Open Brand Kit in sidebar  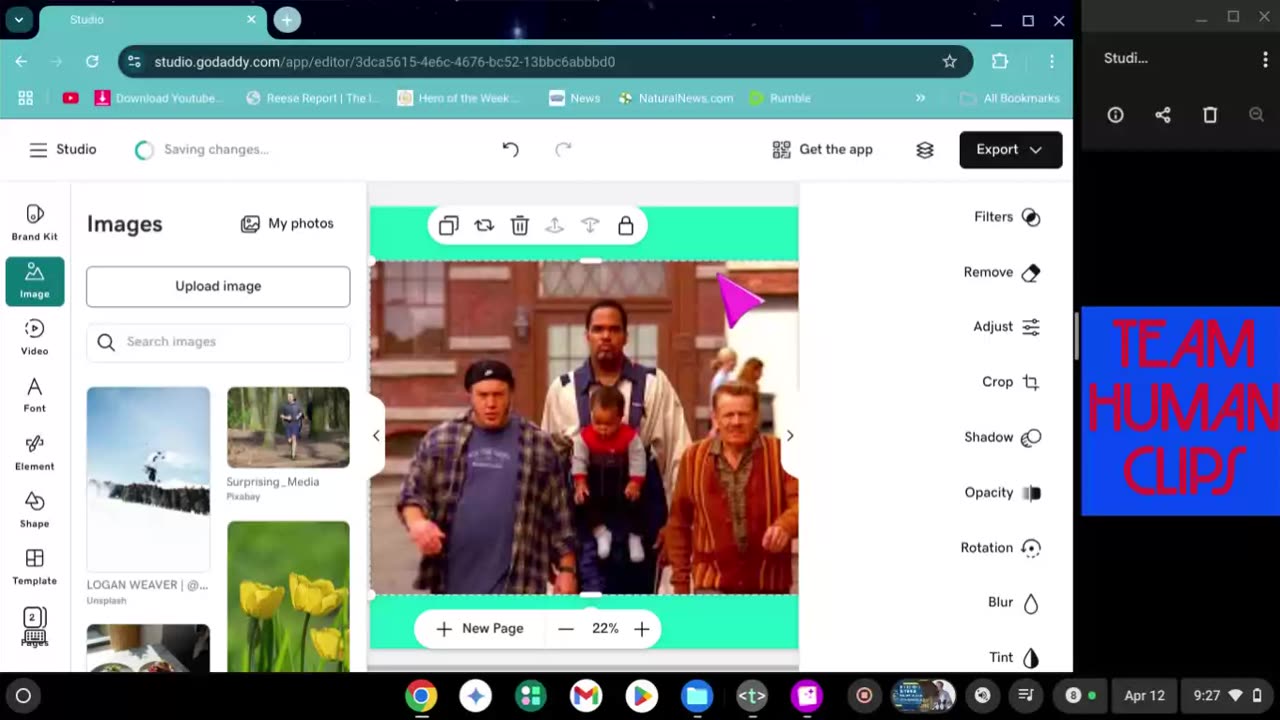click(35, 223)
